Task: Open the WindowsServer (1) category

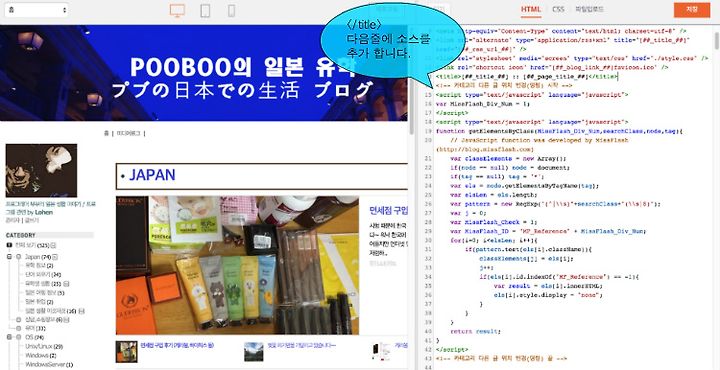Action: point(49,364)
